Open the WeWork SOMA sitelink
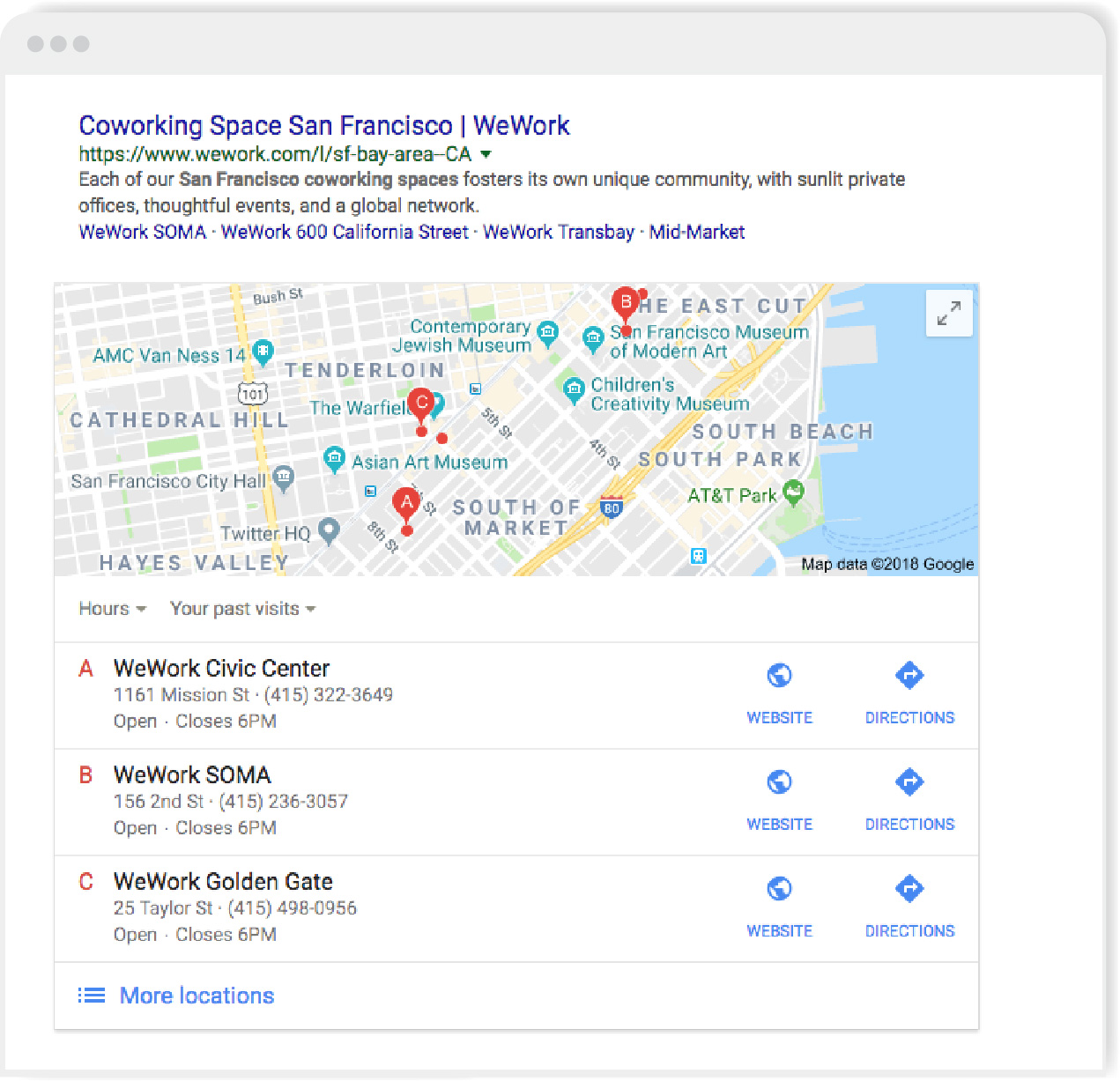1120x1081 pixels. (143, 233)
